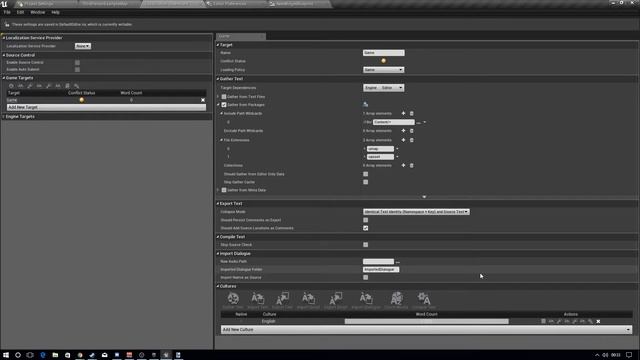The width and height of the screenshot is (640, 360).
Task: Click the Gather from Packages warning icon
Action: pos(365,104)
